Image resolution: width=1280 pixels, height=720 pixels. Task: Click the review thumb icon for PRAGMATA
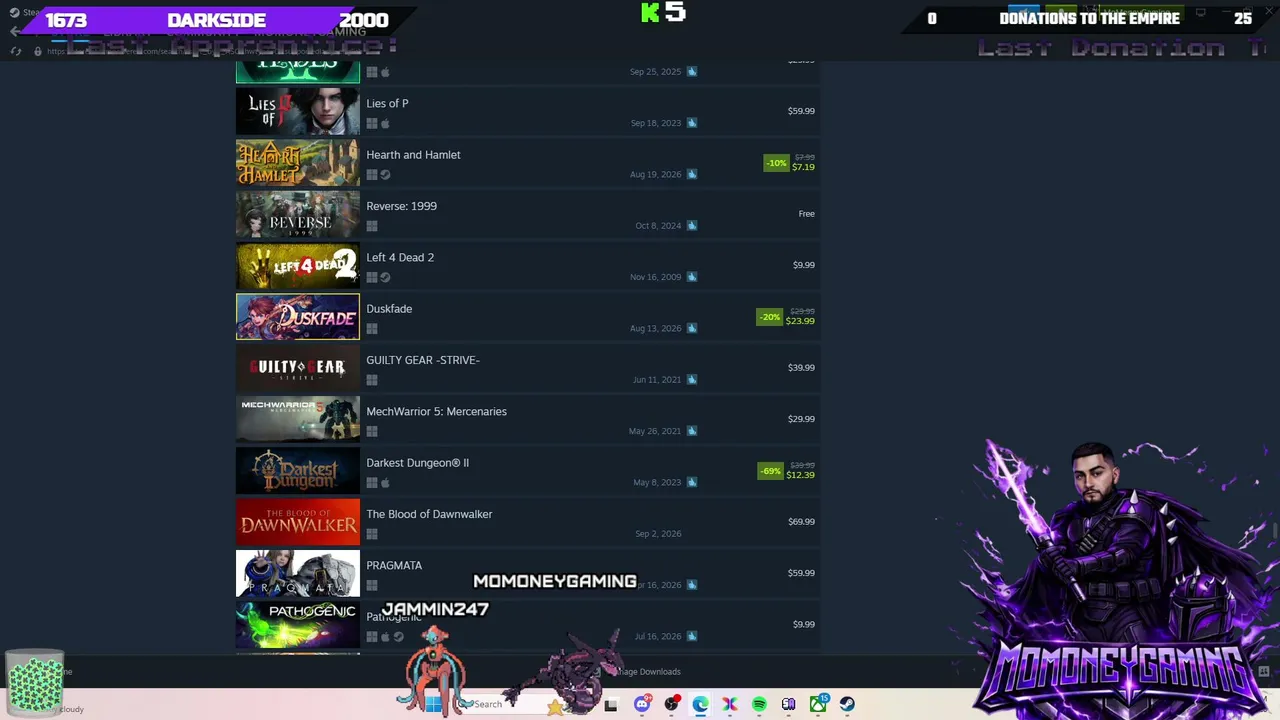[x=692, y=585]
